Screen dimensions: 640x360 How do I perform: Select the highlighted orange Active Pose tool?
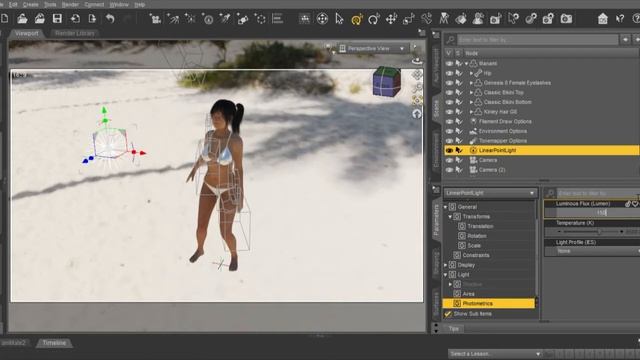point(357,19)
